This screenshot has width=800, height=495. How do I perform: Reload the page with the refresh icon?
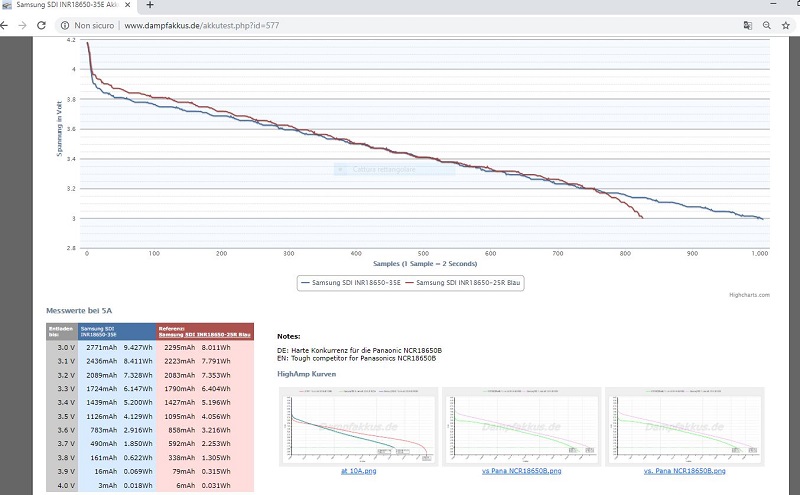[x=41, y=26]
